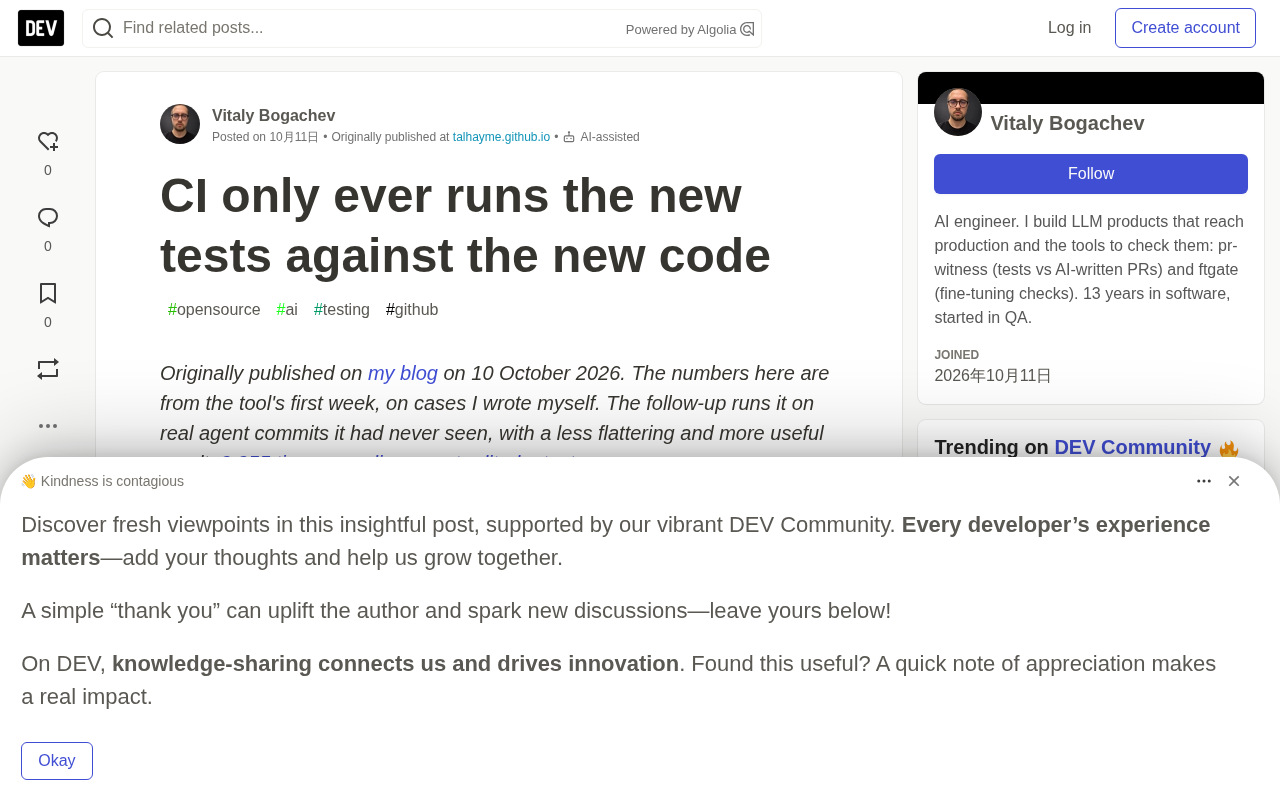Open the talhayme.github.io link
This screenshot has width=1280, height=800.
tap(501, 137)
